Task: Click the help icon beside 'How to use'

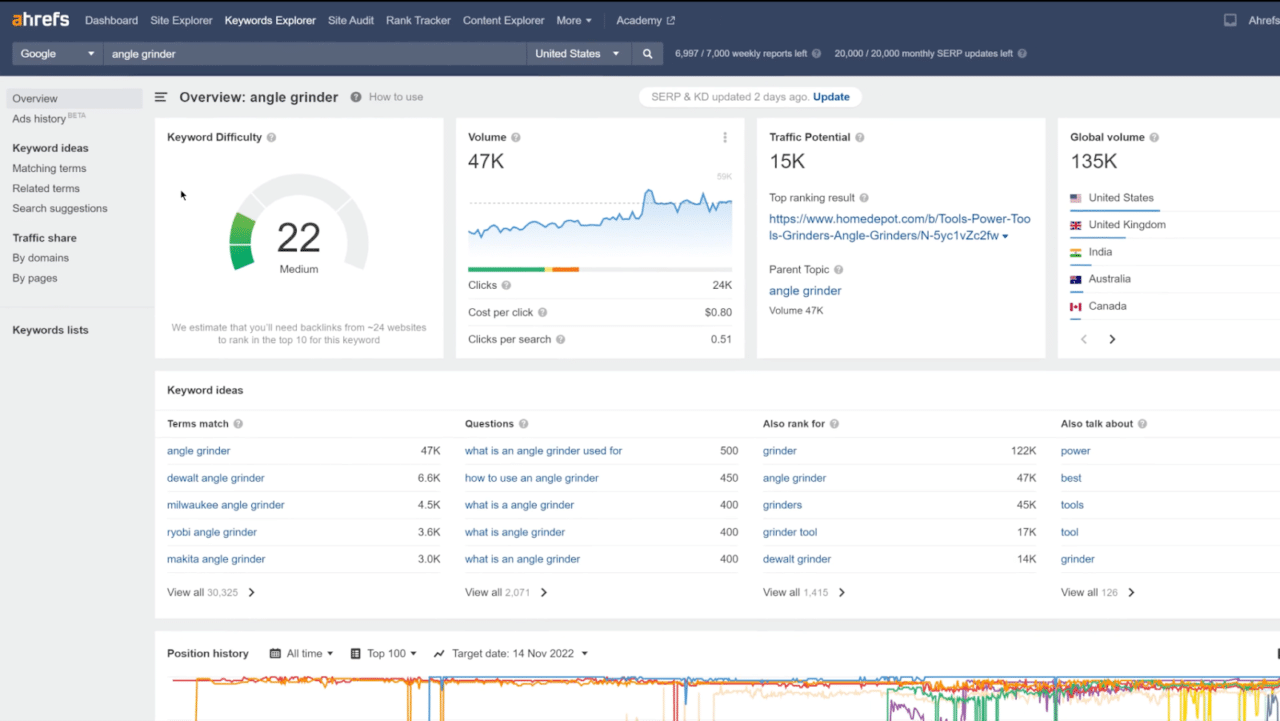Action: [x=356, y=97]
